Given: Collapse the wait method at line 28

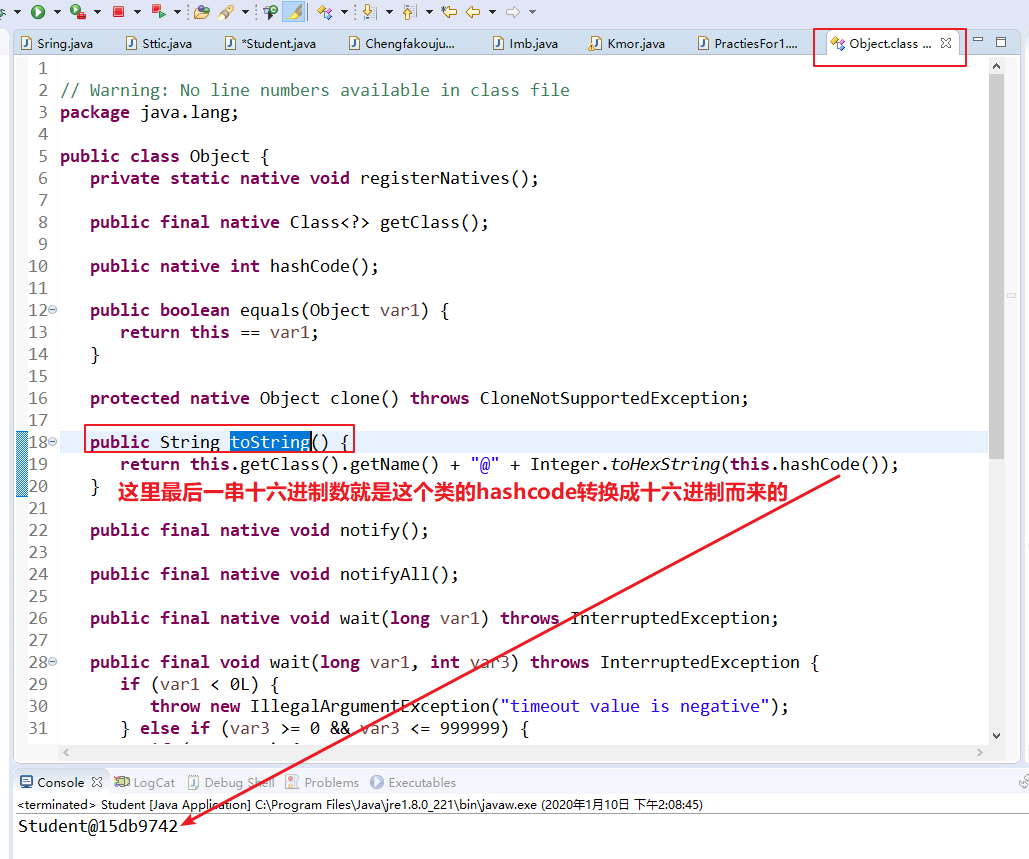Looking at the screenshot, I should (x=52, y=661).
